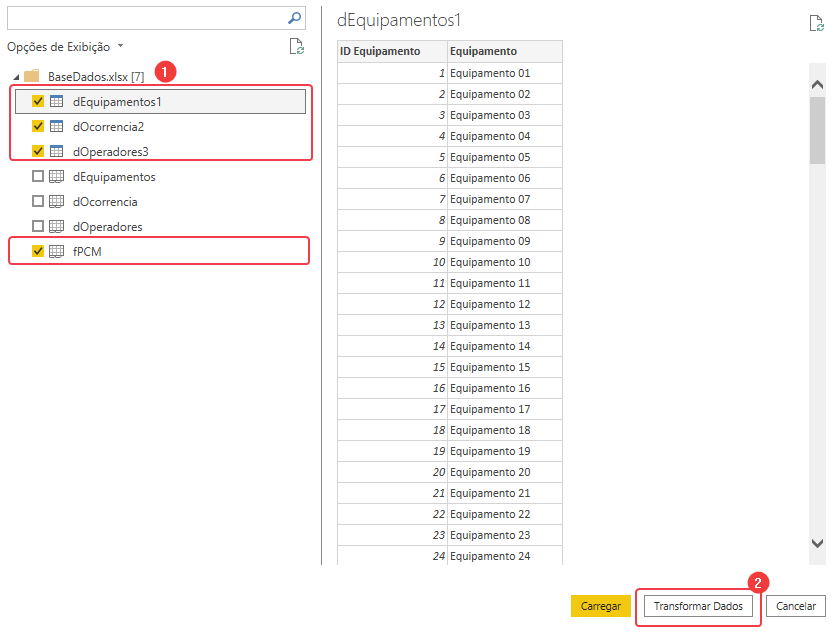Tick the dOcorrencia sheet checkbox
The height and width of the screenshot is (633, 838).
[38, 201]
